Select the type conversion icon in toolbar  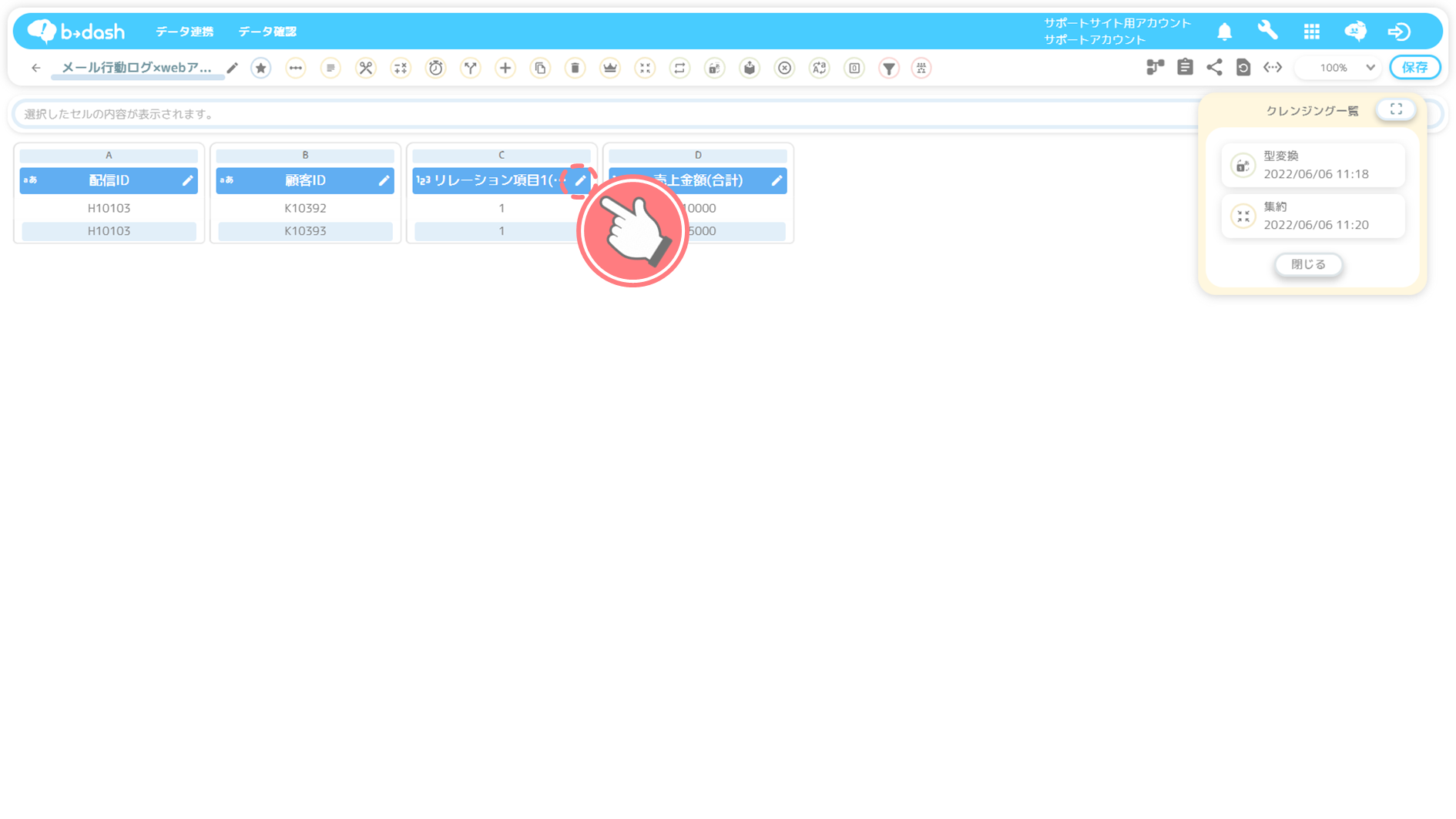click(x=715, y=68)
